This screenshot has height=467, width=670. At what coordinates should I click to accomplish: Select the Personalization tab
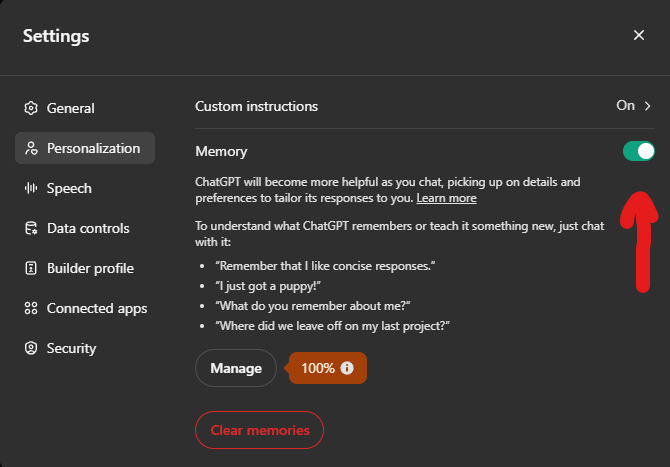pyautogui.click(x=85, y=148)
